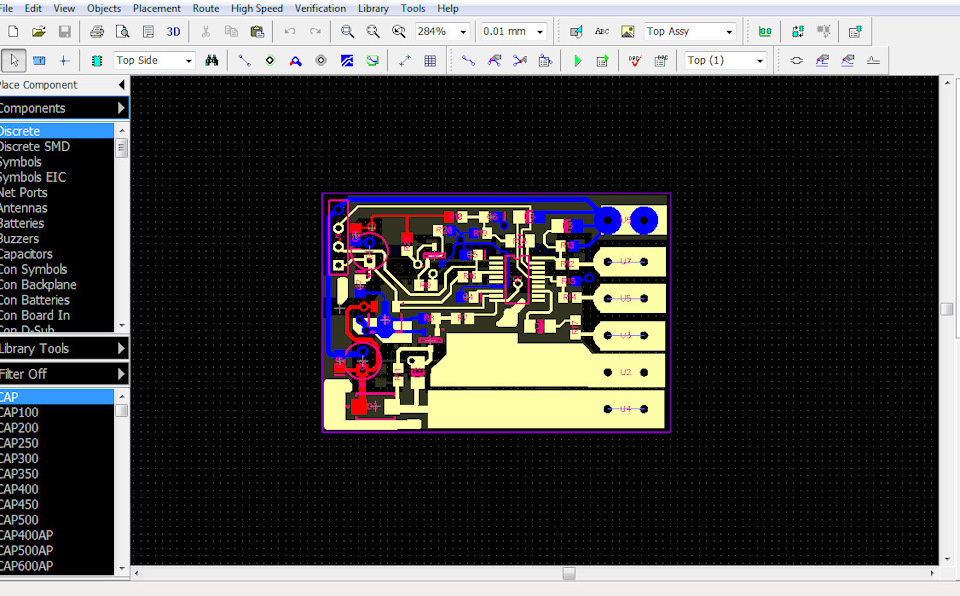Open the Objects menu

click(x=104, y=9)
